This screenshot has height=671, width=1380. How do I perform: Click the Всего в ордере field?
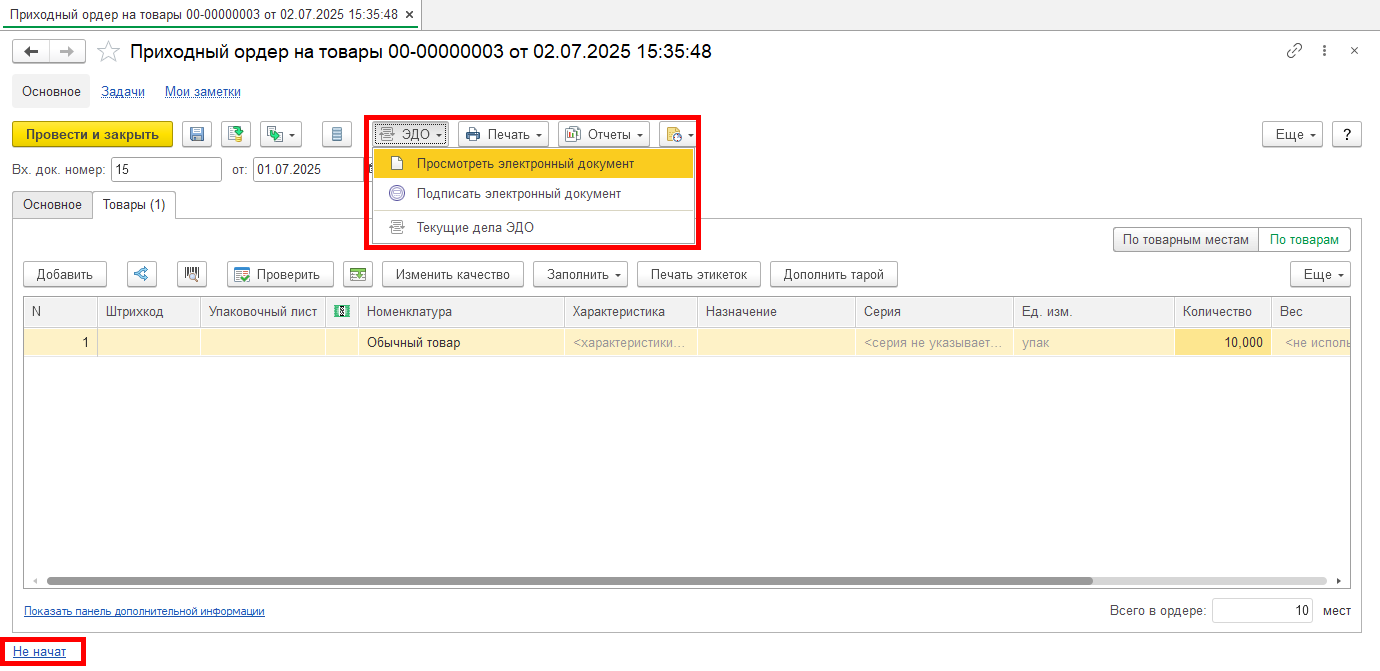point(1262,611)
